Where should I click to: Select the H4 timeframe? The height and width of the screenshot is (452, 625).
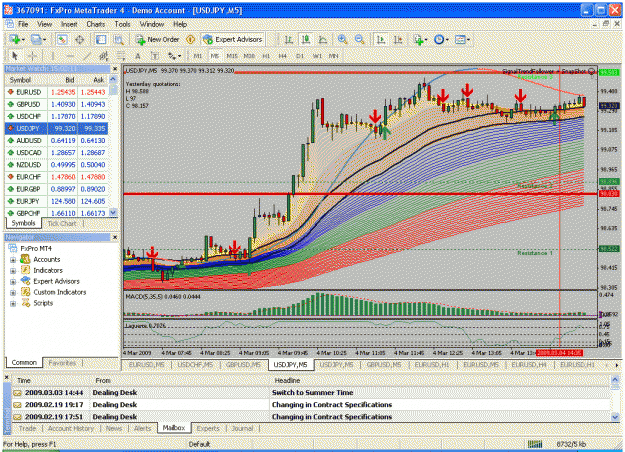tap(283, 56)
